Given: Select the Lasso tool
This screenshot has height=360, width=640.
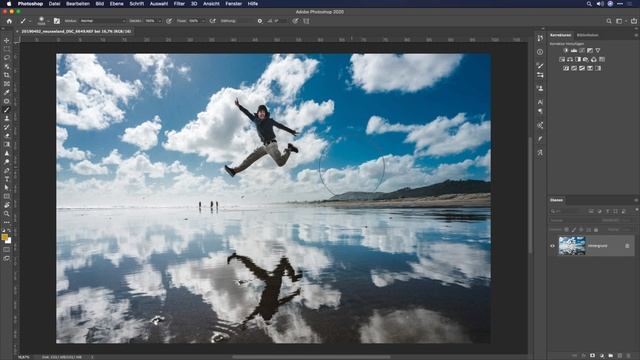Looking at the screenshot, I should [7, 58].
